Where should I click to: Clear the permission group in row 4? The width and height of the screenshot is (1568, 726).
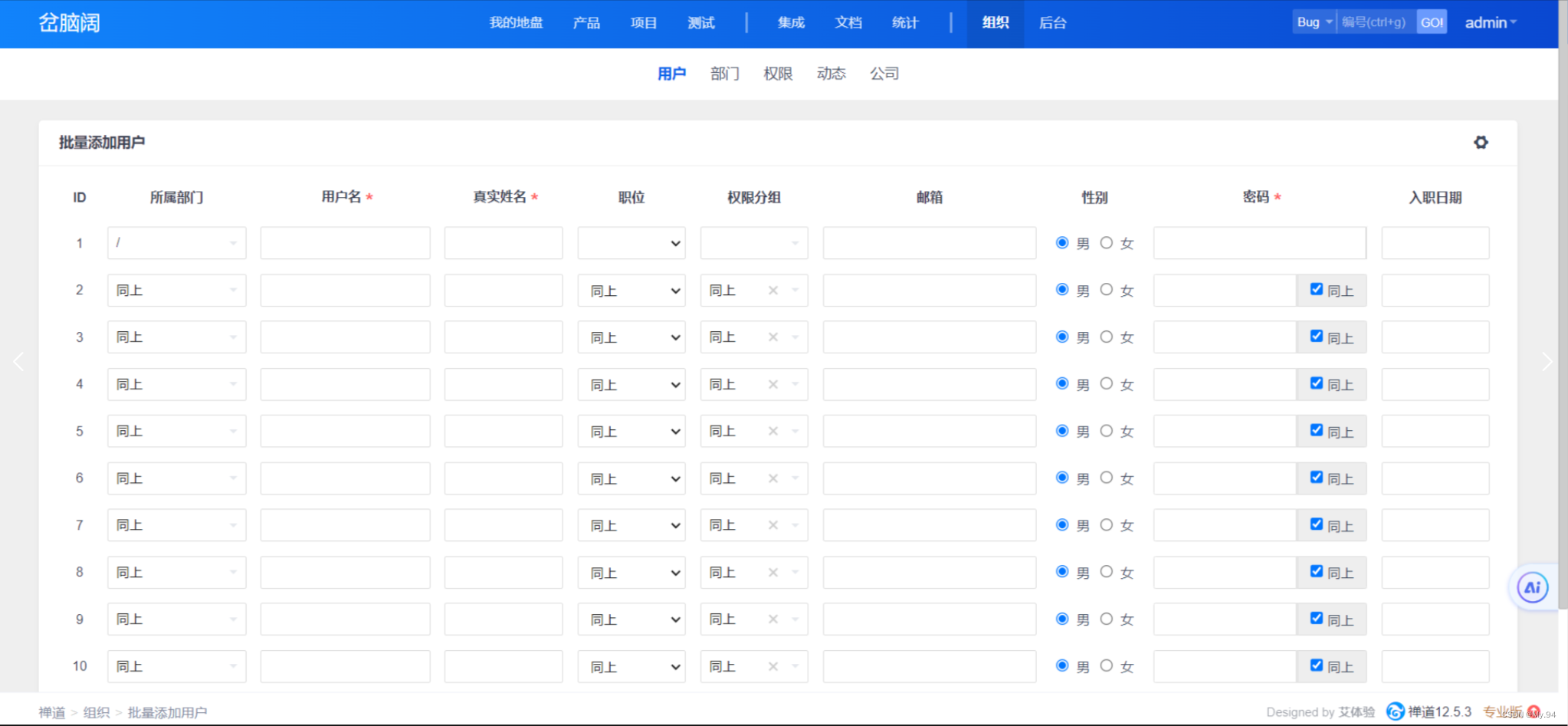tap(773, 384)
